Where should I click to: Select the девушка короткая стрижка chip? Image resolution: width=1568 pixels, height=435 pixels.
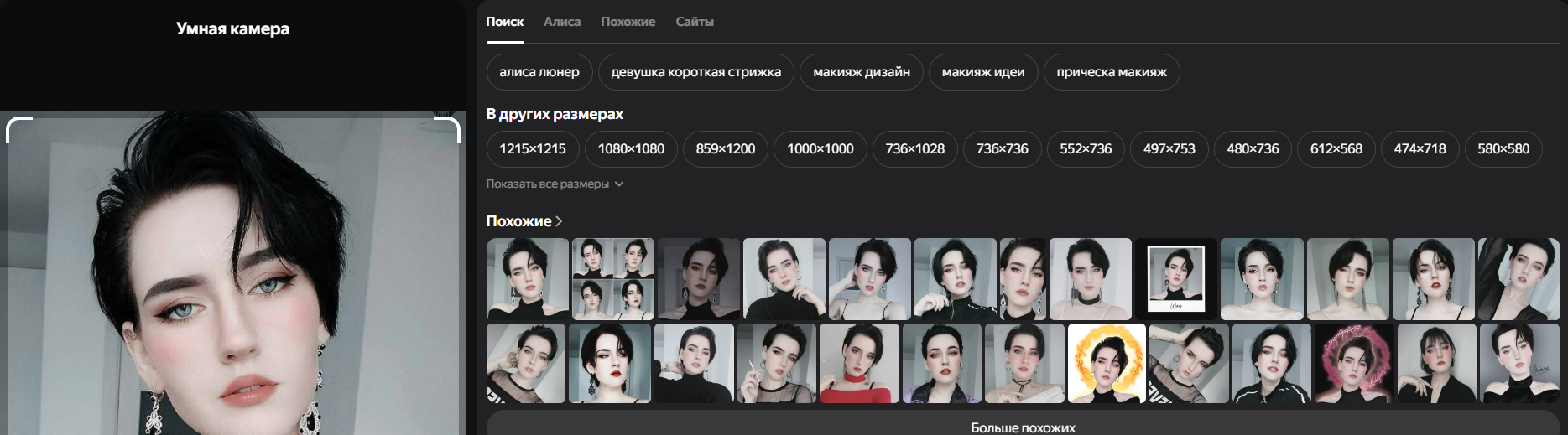tap(695, 72)
